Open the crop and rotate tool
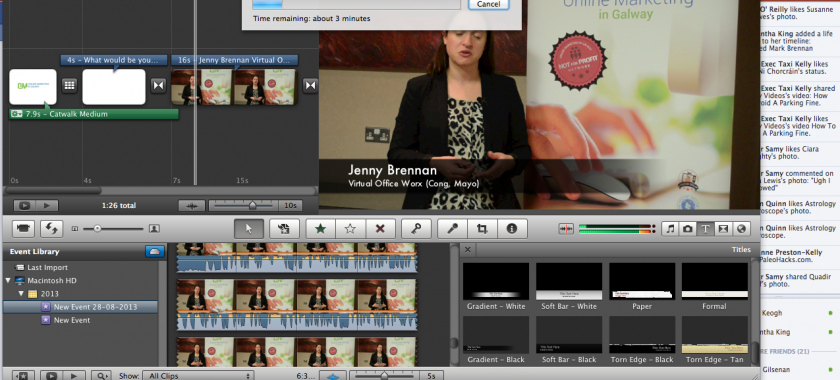Image resolution: width=840 pixels, height=380 pixels. [x=482, y=229]
